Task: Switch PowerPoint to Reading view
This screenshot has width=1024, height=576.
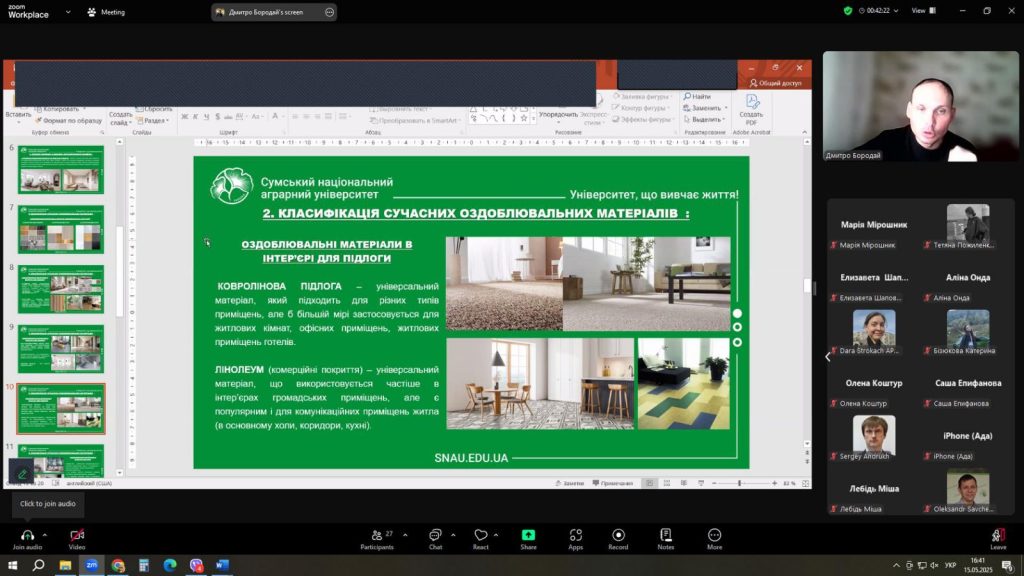Action: click(x=684, y=483)
